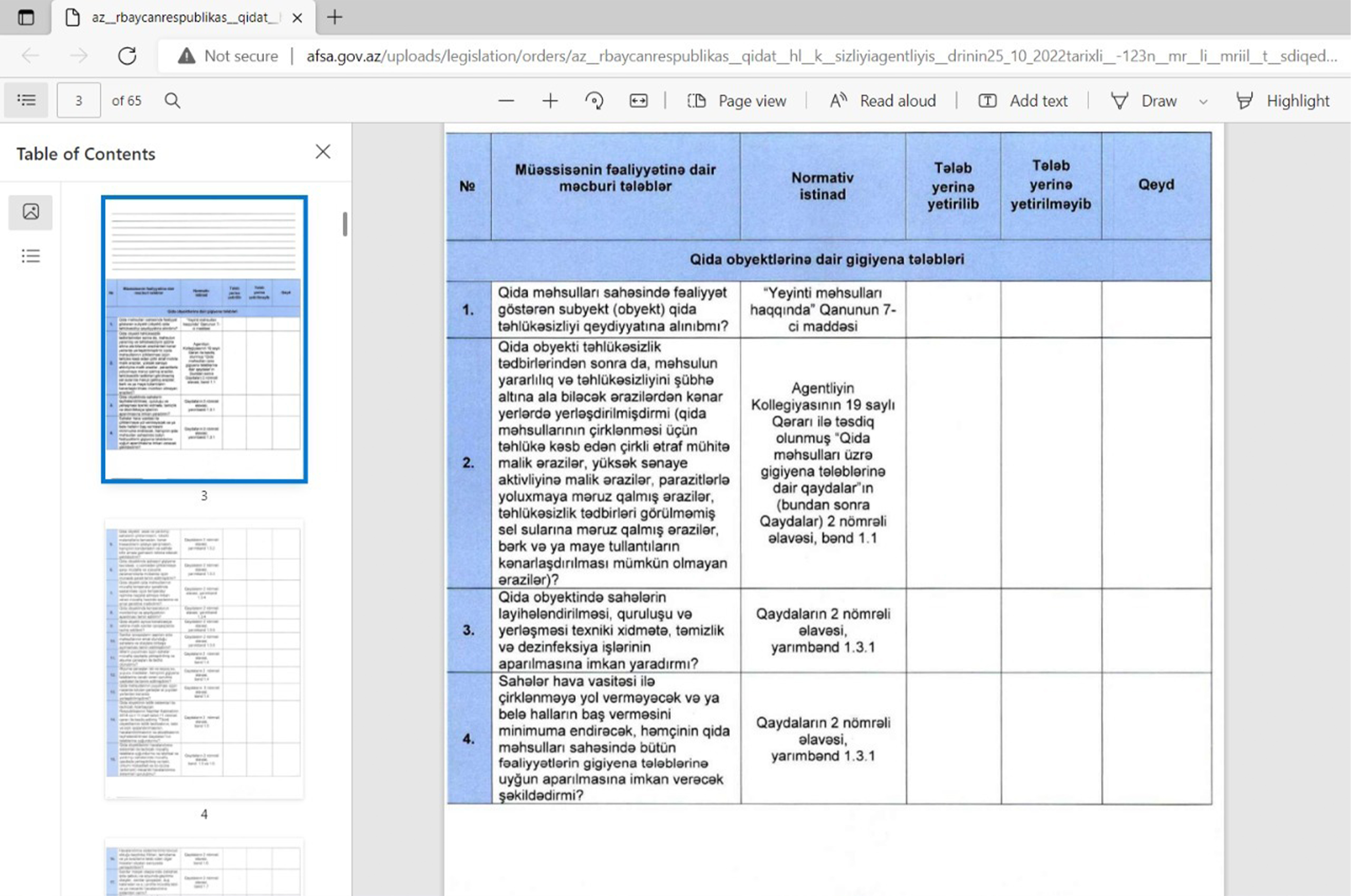1351x896 pixels.
Task: Zoom out with the minus icon
Action: click(x=506, y=101)
